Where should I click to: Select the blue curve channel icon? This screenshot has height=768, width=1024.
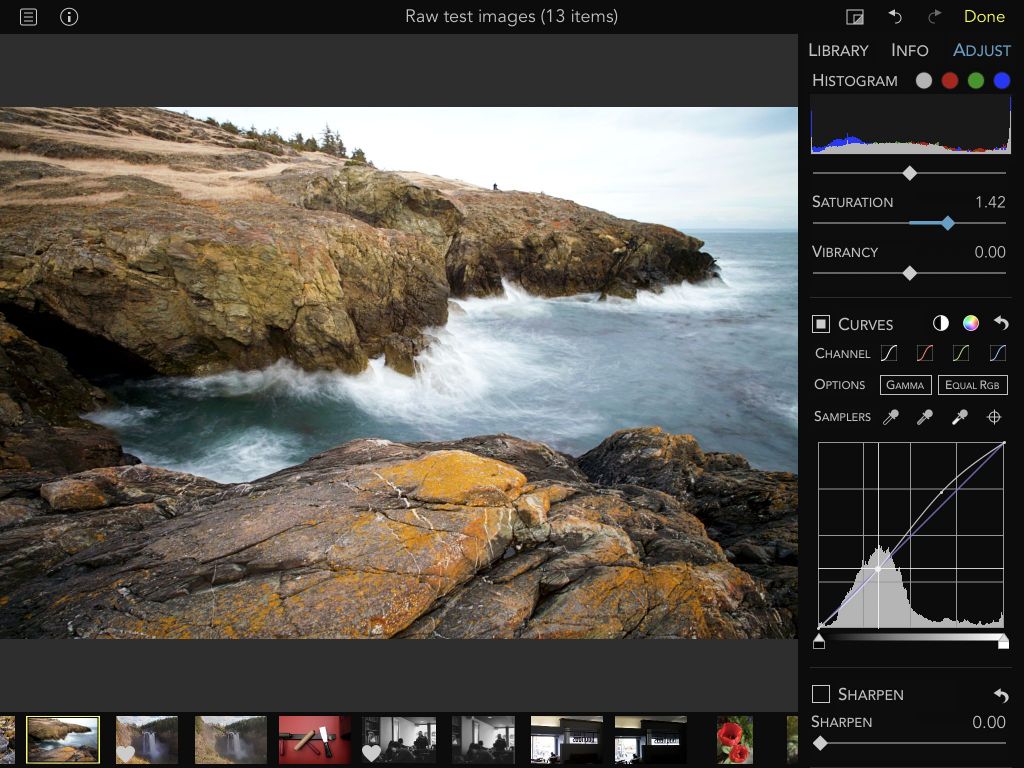coord(996,353)
